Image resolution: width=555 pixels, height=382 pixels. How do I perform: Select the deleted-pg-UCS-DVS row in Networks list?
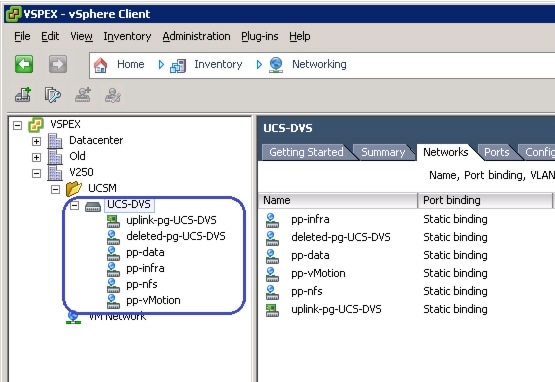point(406,237)
